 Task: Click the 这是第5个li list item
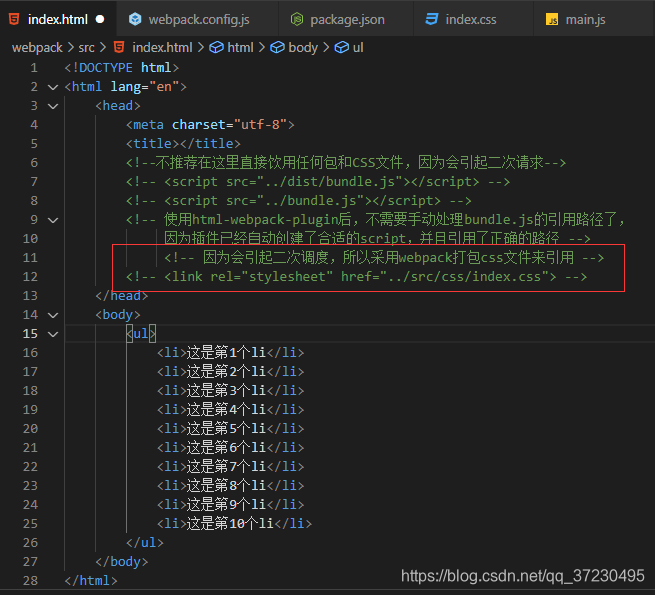point(231,429)
